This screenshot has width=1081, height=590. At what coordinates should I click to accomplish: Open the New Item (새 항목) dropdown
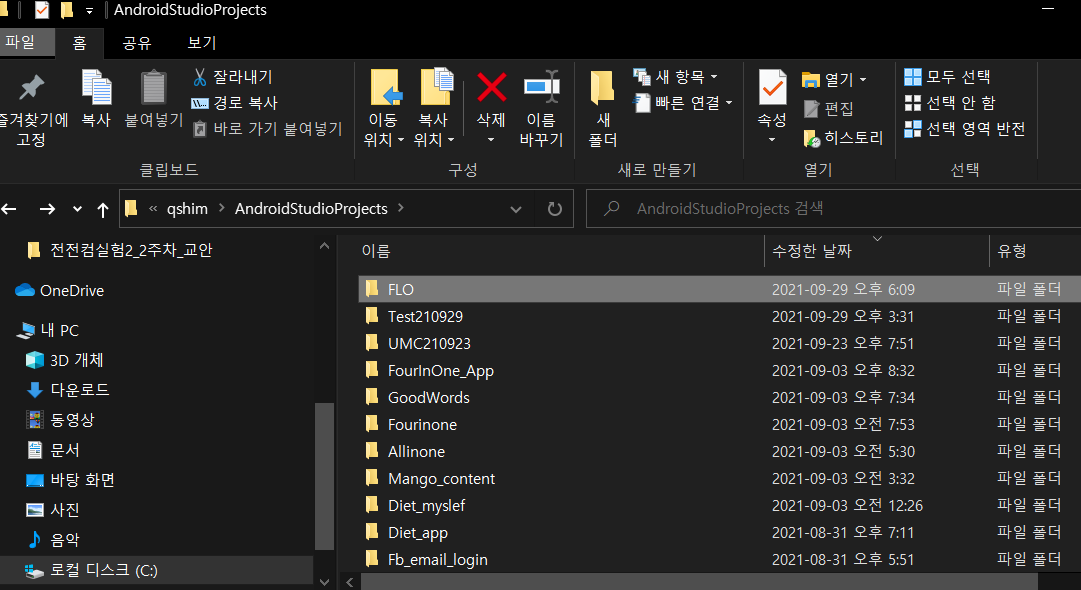pos(712,77)
